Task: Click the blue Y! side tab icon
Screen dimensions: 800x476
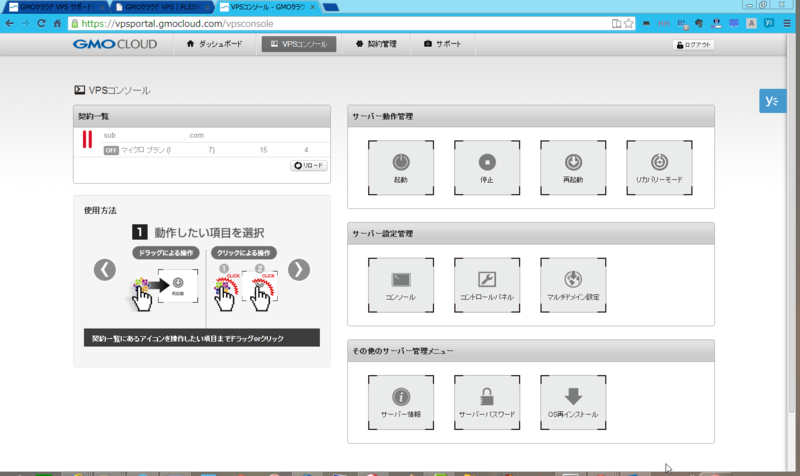Action: (x=772, y=101)
